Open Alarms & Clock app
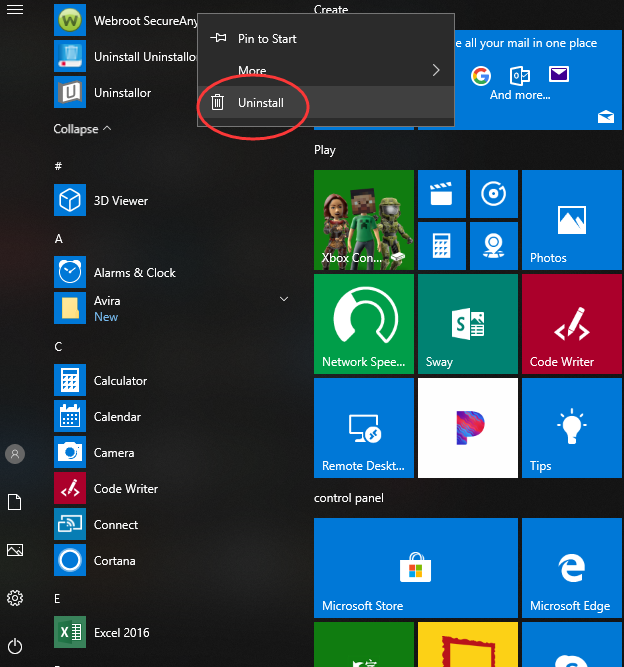Image resolution: width=624 pixels, height=667 pixels. point(114,272)
